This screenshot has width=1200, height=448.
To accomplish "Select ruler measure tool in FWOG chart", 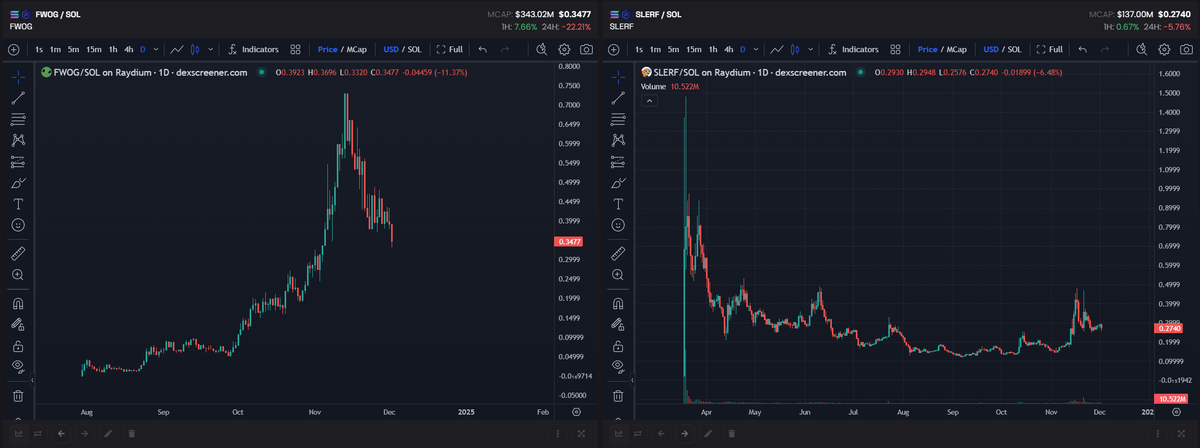I will [x=18, y=253].
